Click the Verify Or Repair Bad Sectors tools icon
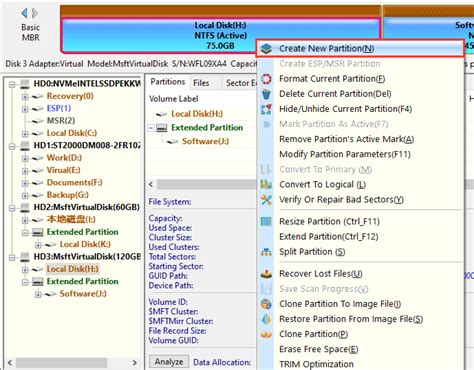The image size is (474, 370). tap(266, 200)
